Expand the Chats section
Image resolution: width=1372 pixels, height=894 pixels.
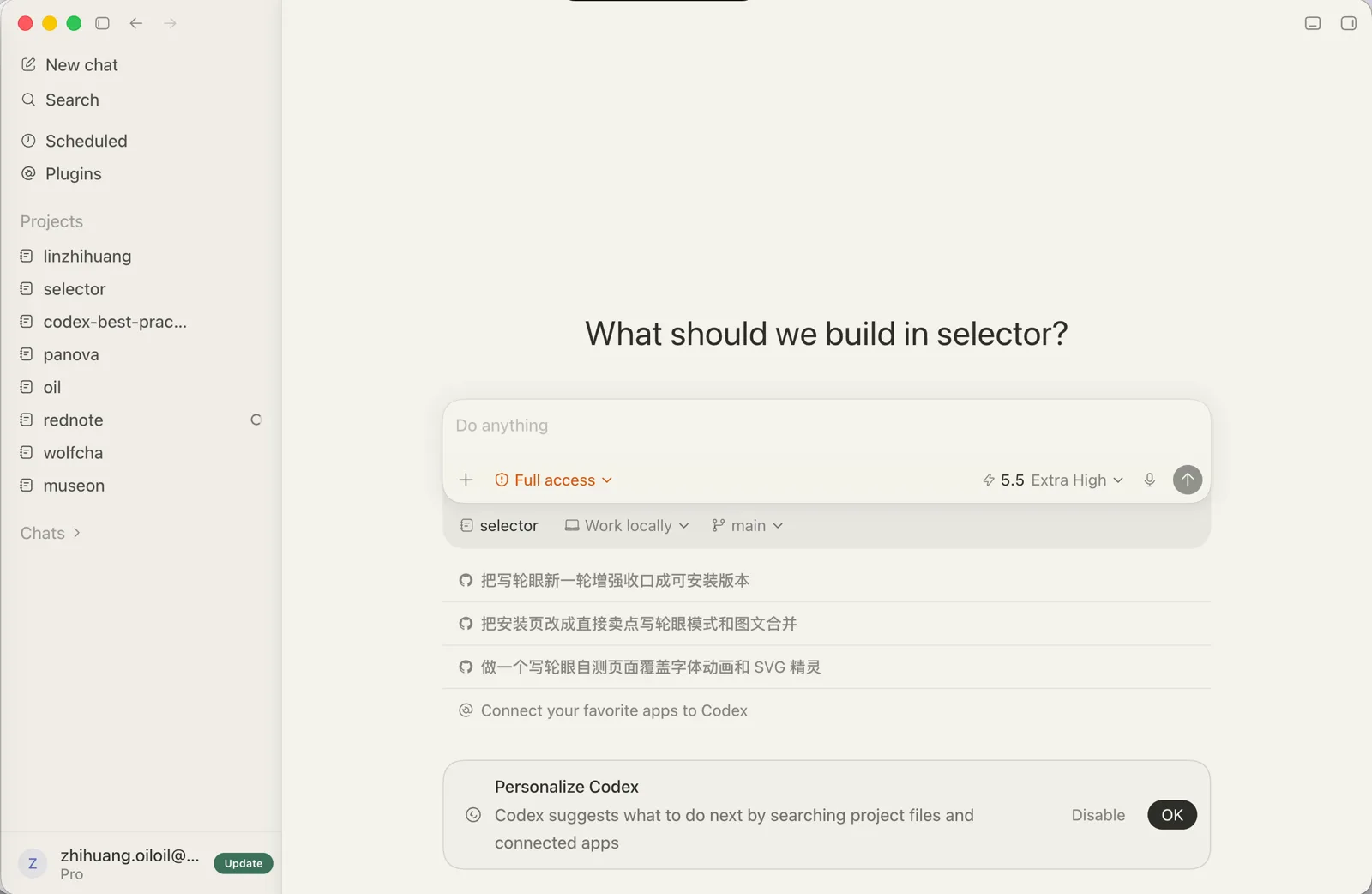(x=51, y=533)
